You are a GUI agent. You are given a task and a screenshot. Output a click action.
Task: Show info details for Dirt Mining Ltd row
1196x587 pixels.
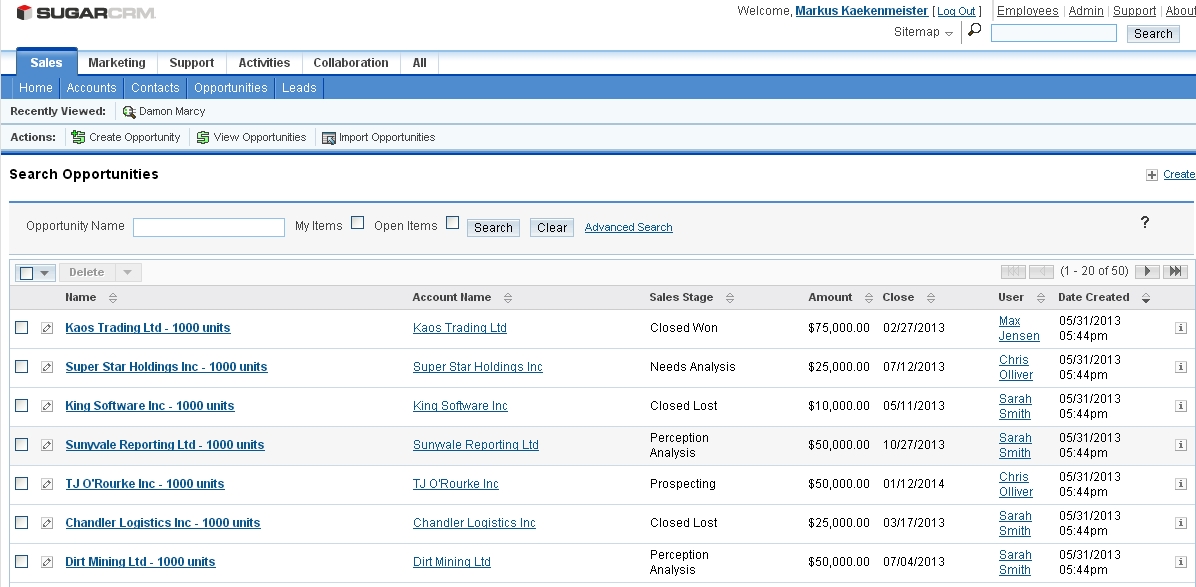click(x=1181, y=562)
